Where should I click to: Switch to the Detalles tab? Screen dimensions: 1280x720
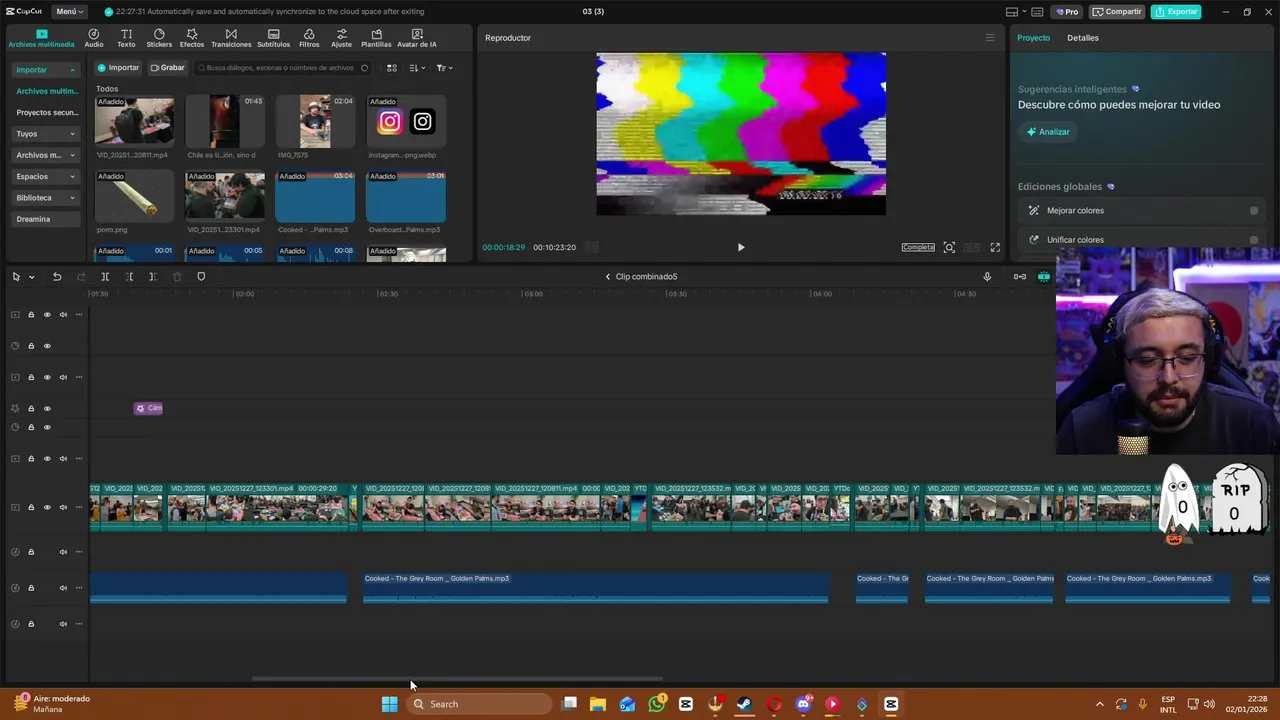click(1082, 38)
